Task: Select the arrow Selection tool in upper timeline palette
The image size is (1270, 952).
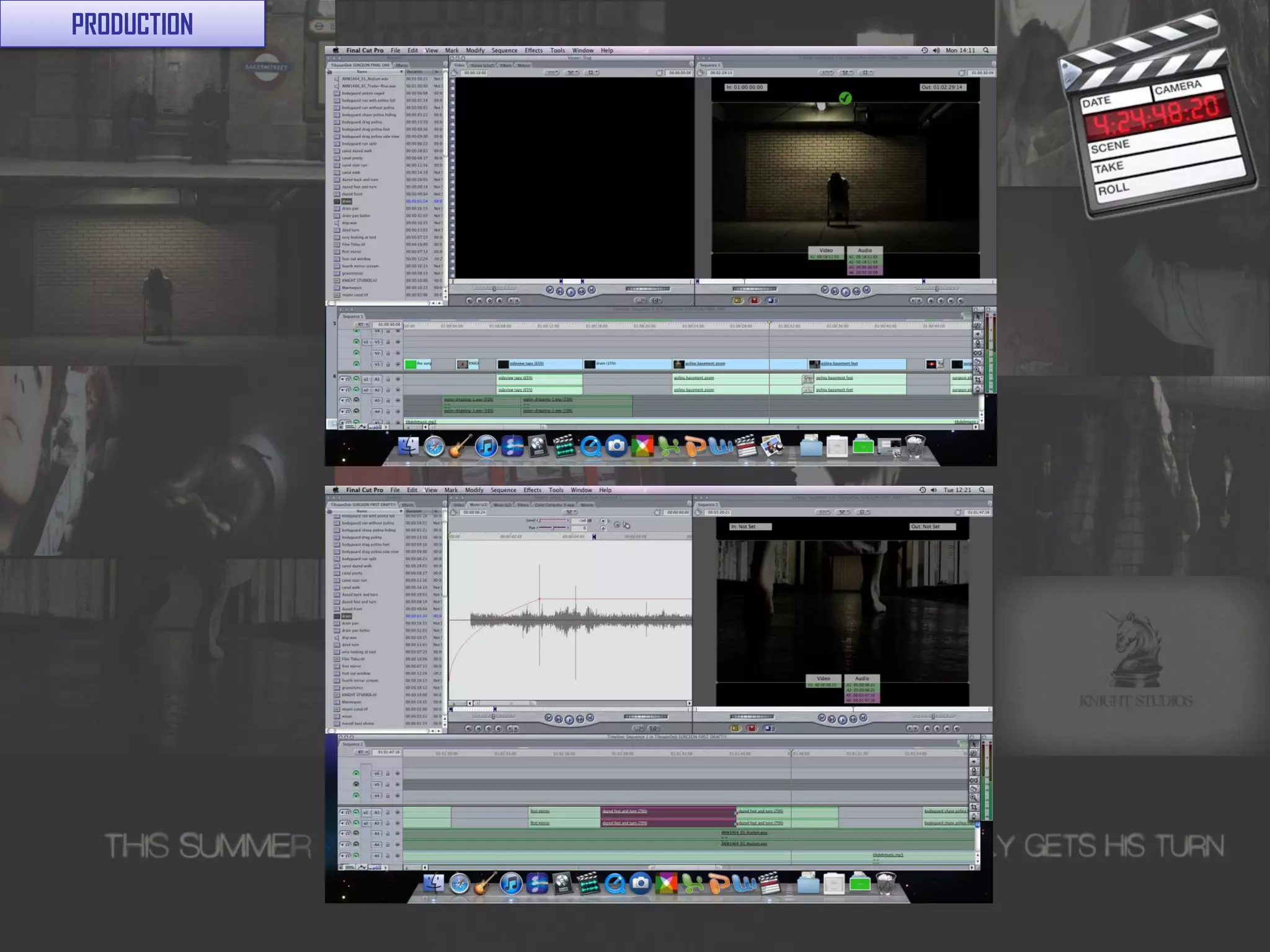Action: [978, 316]
